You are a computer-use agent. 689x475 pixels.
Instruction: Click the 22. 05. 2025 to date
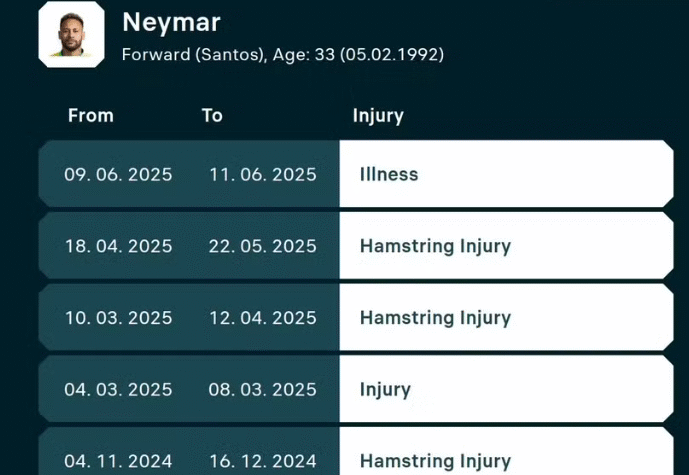coord(262,246)
